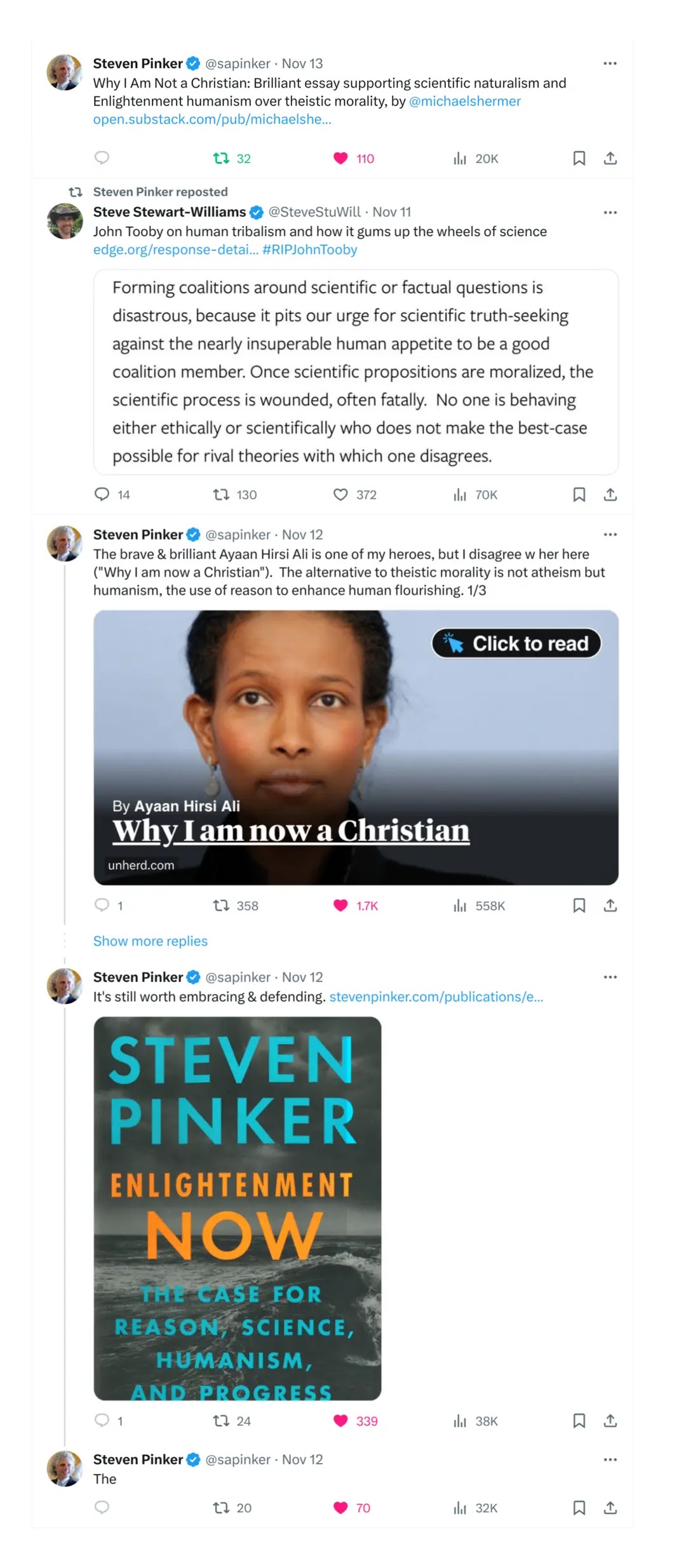686x1568 pixels.
Task: Open more options on the Nov 13 tweet
Action: [610, 64]
